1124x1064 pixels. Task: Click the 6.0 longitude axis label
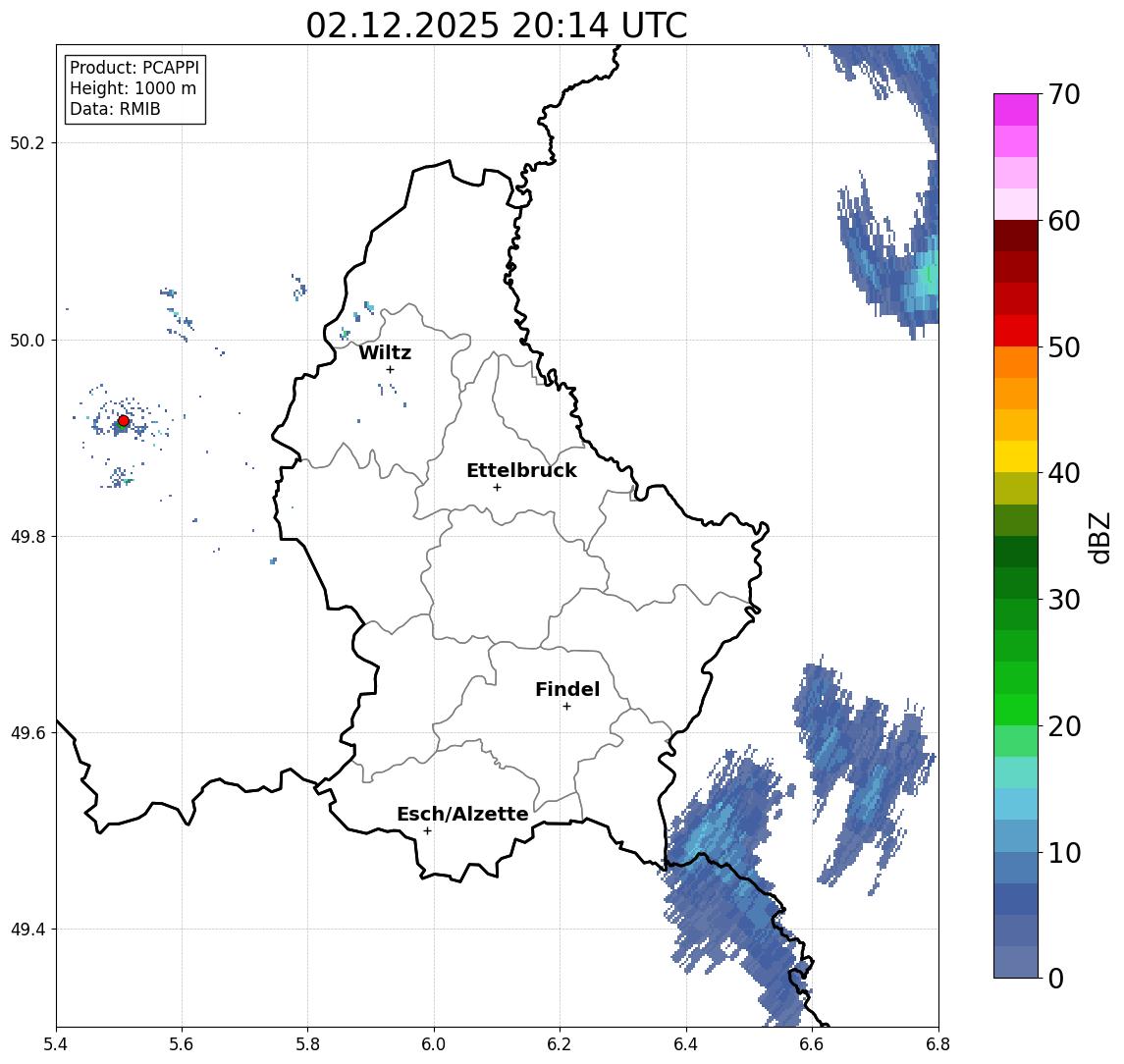point(434,1044)
